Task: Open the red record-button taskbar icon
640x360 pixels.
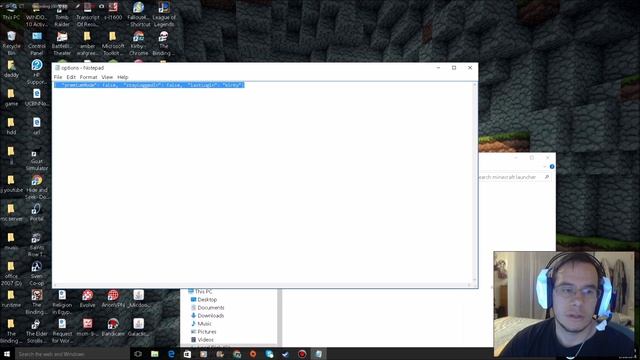Action: 302,354
